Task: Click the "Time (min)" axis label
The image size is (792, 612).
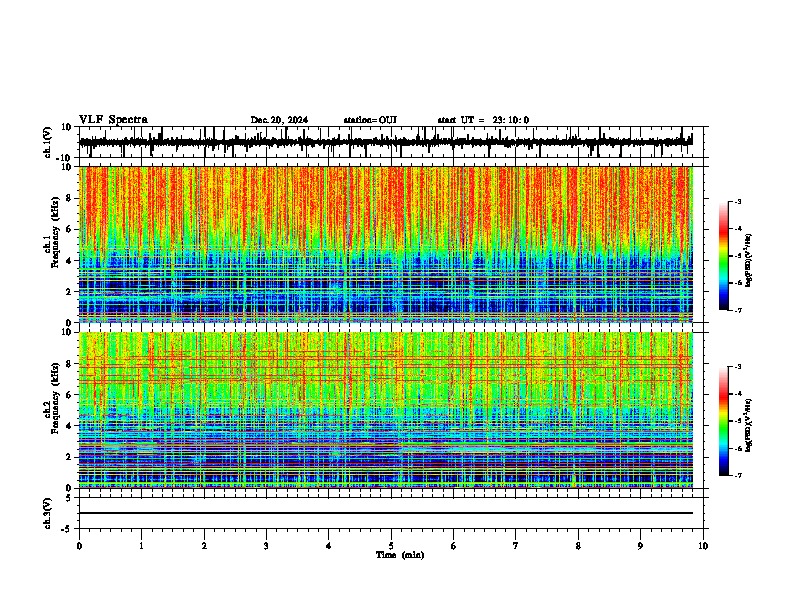Action: click(400, 555)
